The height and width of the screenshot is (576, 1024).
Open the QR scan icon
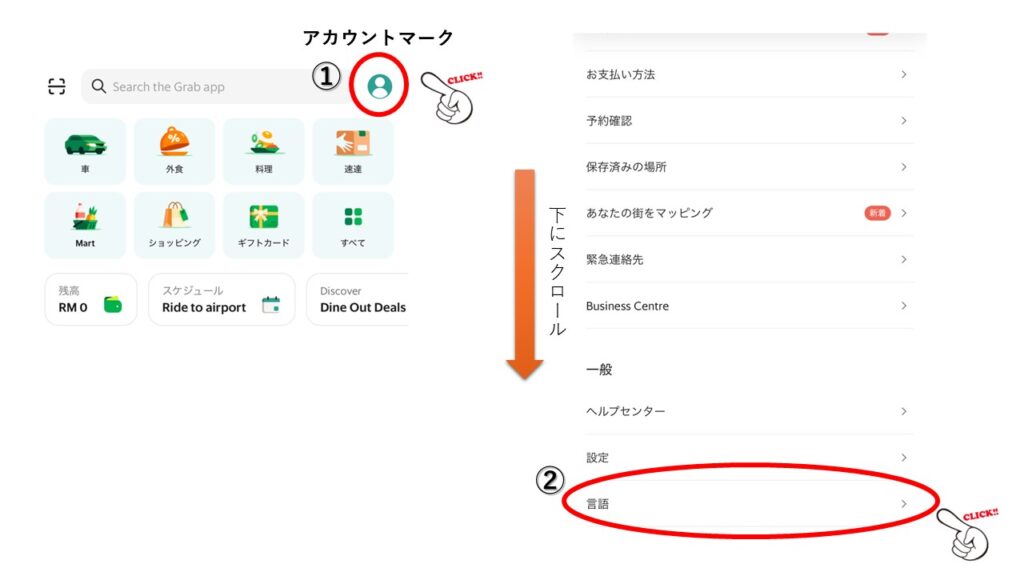point(57,87)
